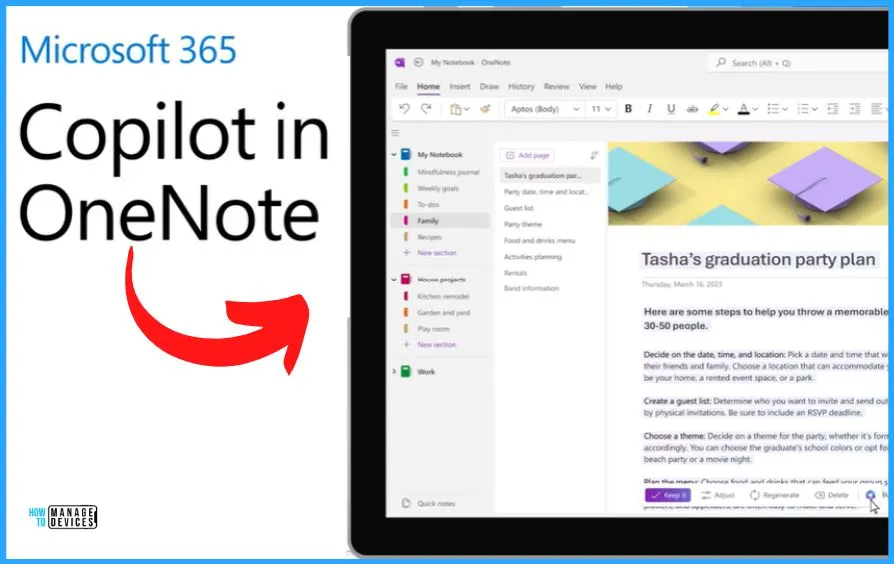Viewport: 894px width, 564px height.
Task: Open the bullet list style dropdown
Action: click(785, 109)
